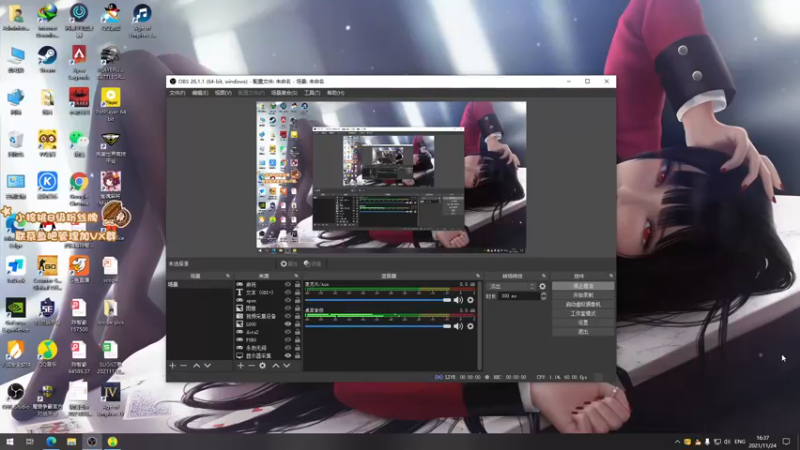Open the QQ音乐 desktop shortcut
This screenshot has width=800, height=450.
(47, 354)
